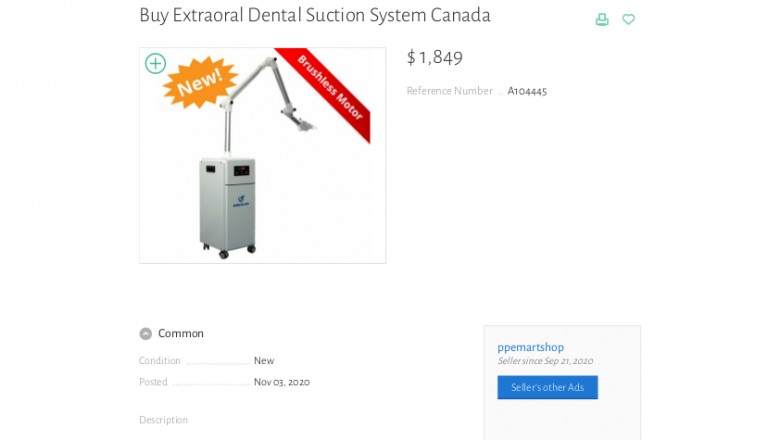The image size is (780, 440).
Task: Click the Reference Number label
Action: pyautogui.click(x=449, y=91)
